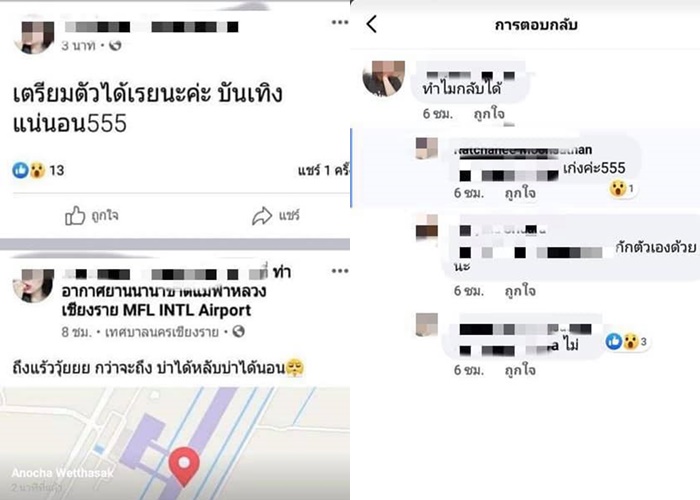Open the avatar of the ทำไมกลับได้ commenter
Image resolution: width=700 pixels, height=500 pixels.
384,78
